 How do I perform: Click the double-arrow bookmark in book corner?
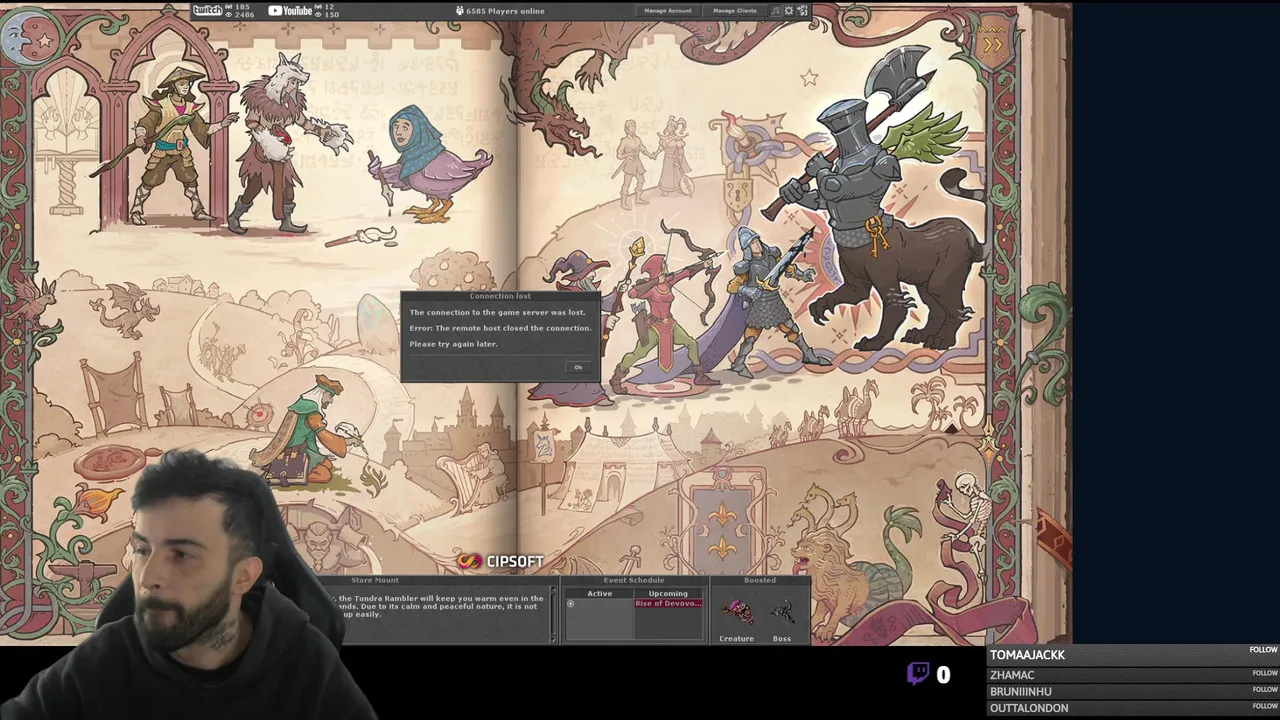[x=992, y=45]
